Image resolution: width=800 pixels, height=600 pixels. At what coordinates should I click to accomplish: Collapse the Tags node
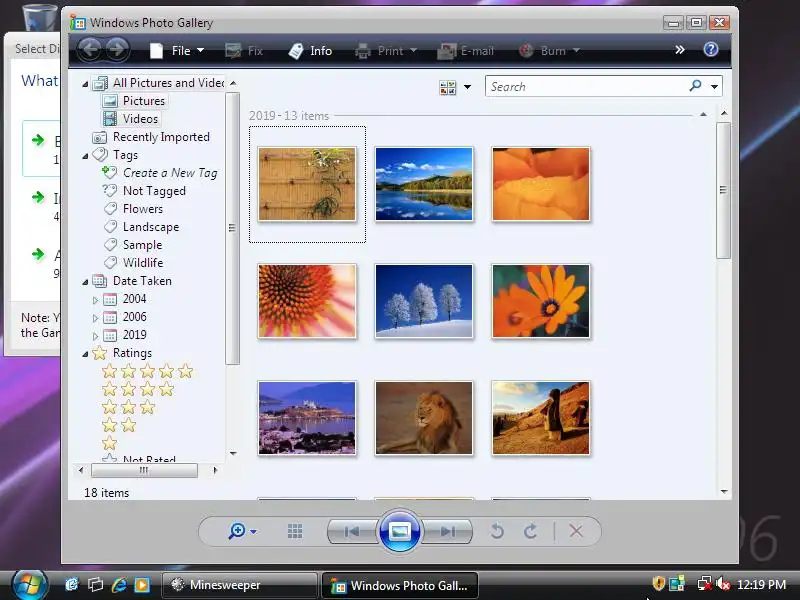[x=85, y=156]
